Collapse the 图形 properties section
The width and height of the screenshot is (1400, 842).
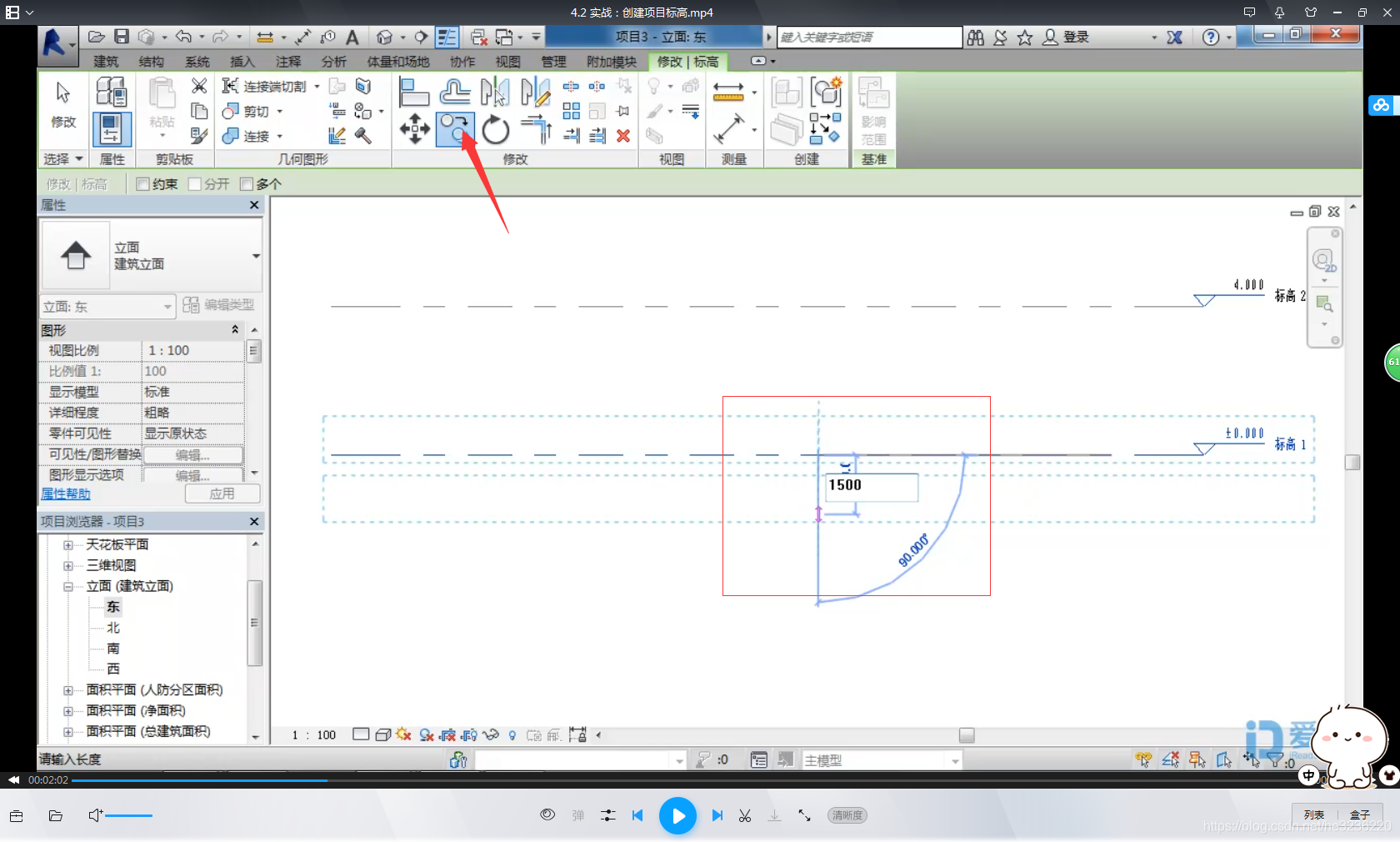[235, 330]
